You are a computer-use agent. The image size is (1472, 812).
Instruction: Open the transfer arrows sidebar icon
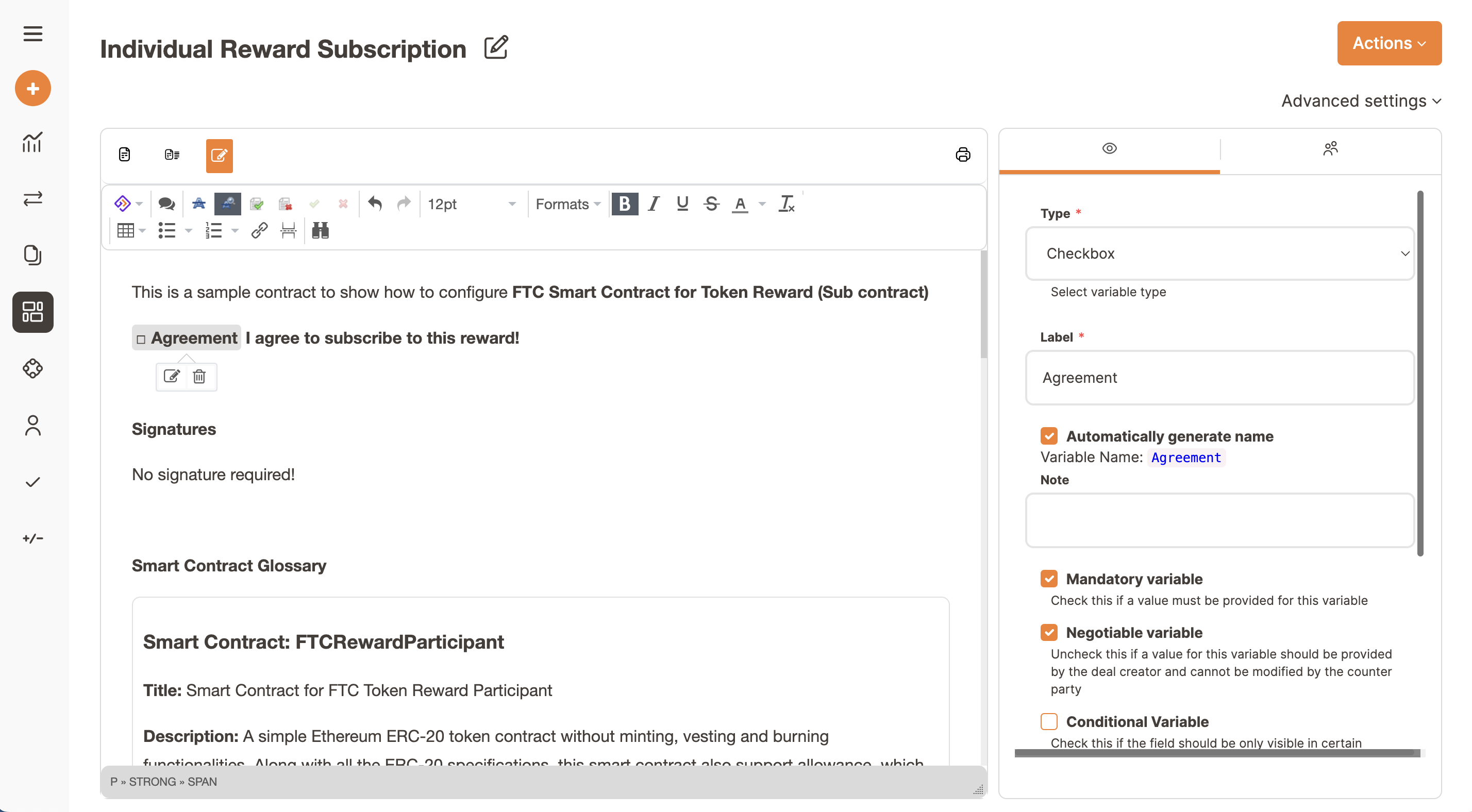(32, 198)
